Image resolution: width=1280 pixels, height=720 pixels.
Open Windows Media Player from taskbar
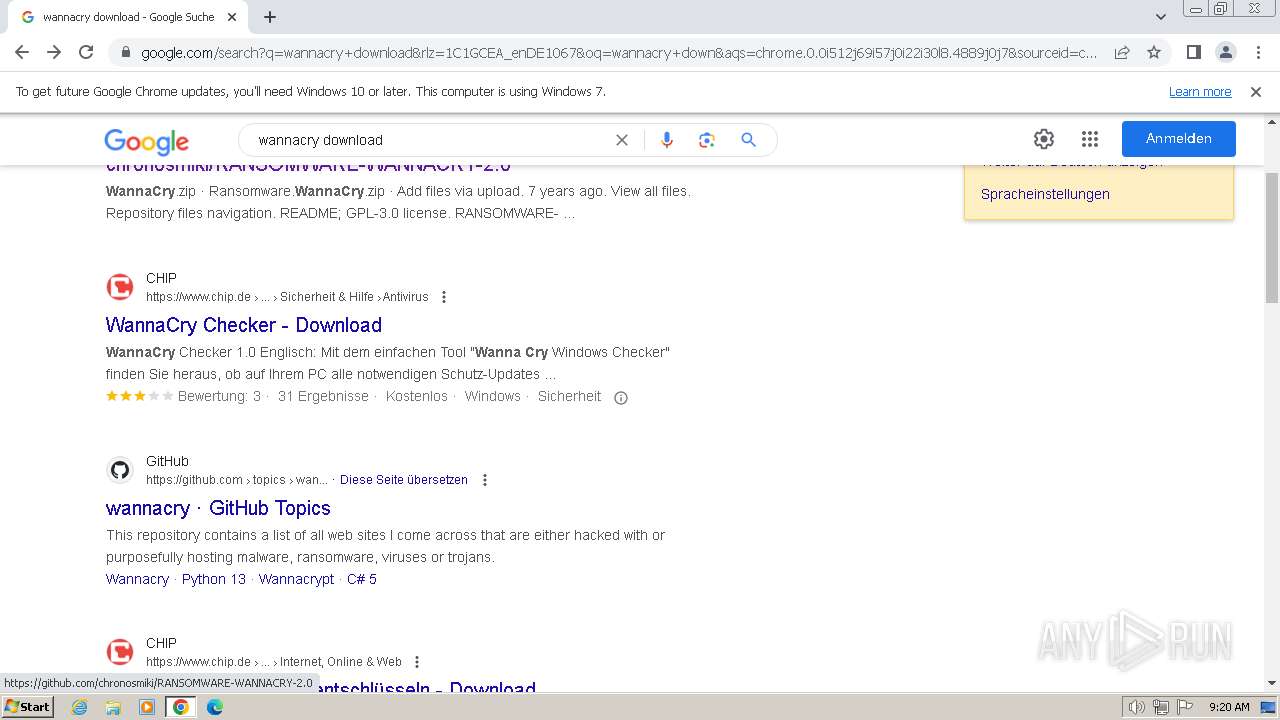tap(147, 707)
